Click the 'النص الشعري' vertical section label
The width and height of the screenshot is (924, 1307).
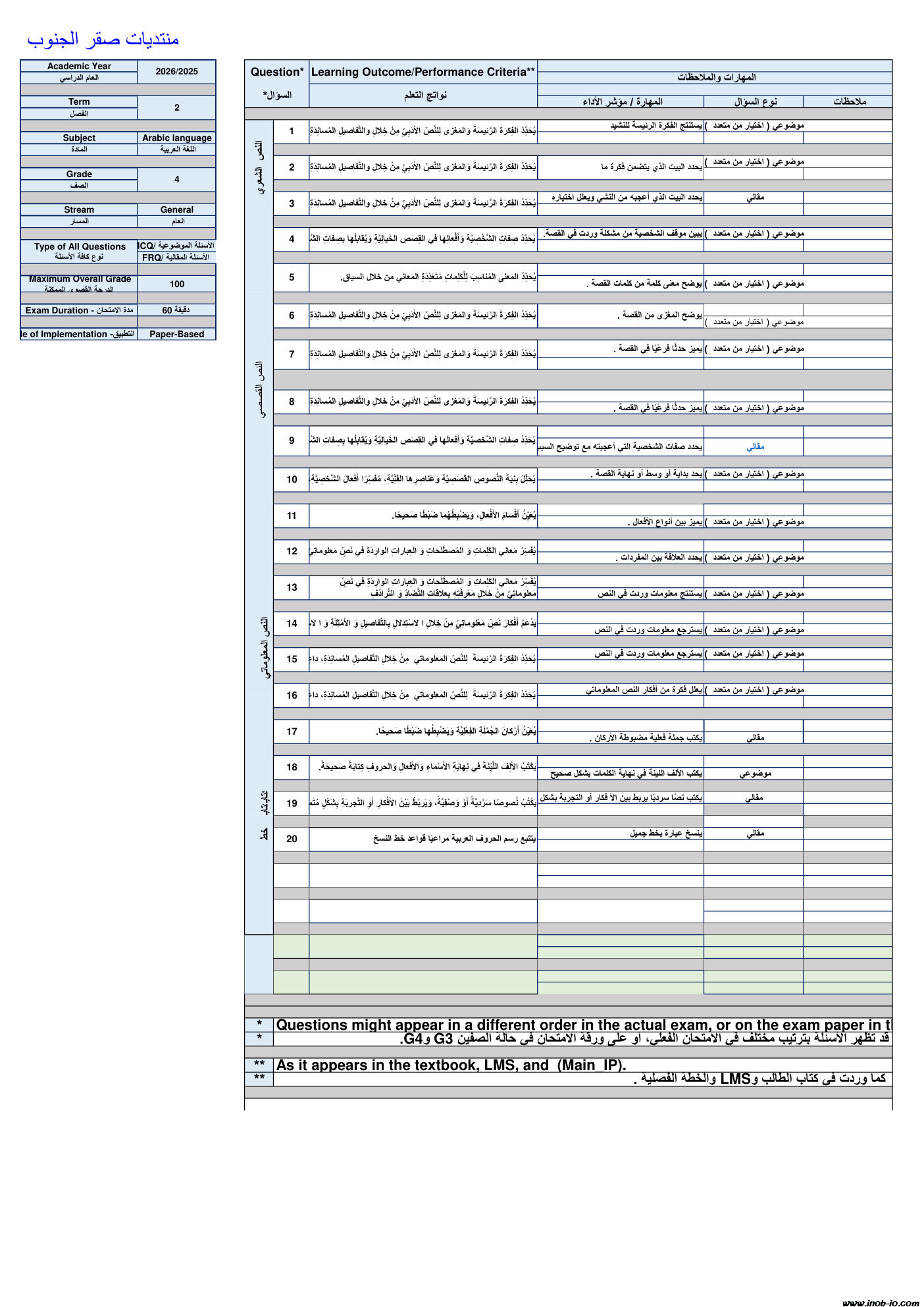(x=260, y=167)
